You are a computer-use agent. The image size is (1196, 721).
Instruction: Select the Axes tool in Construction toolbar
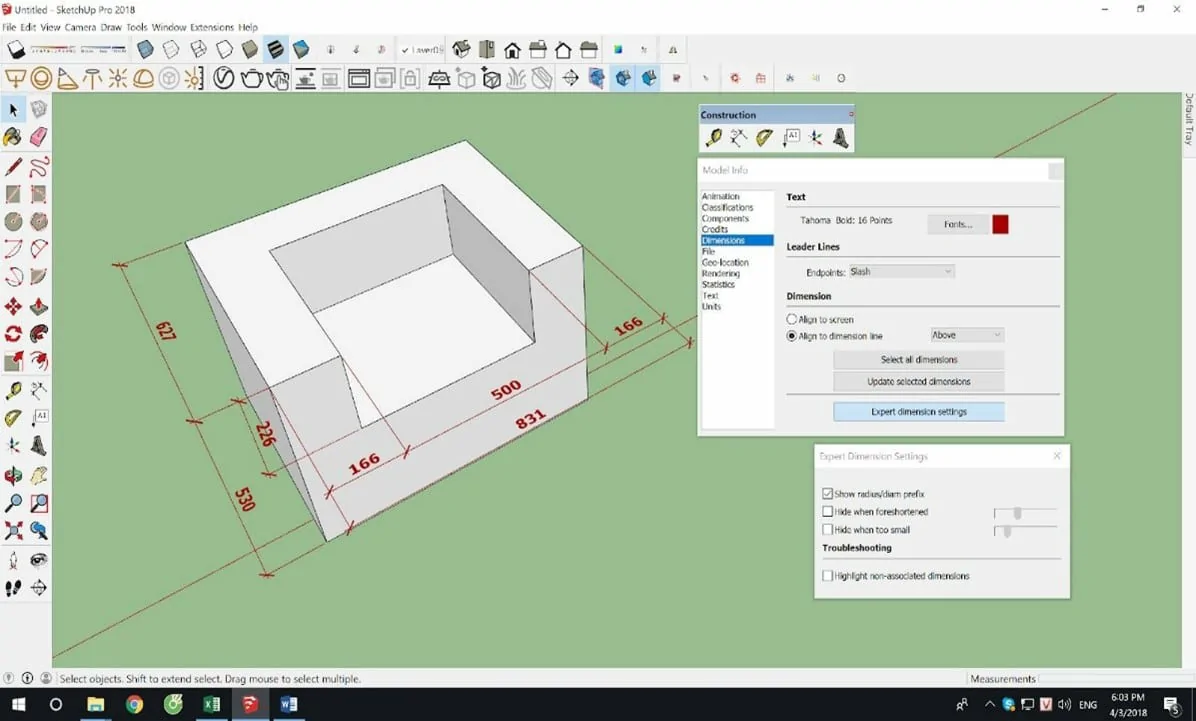pos(816,139)
